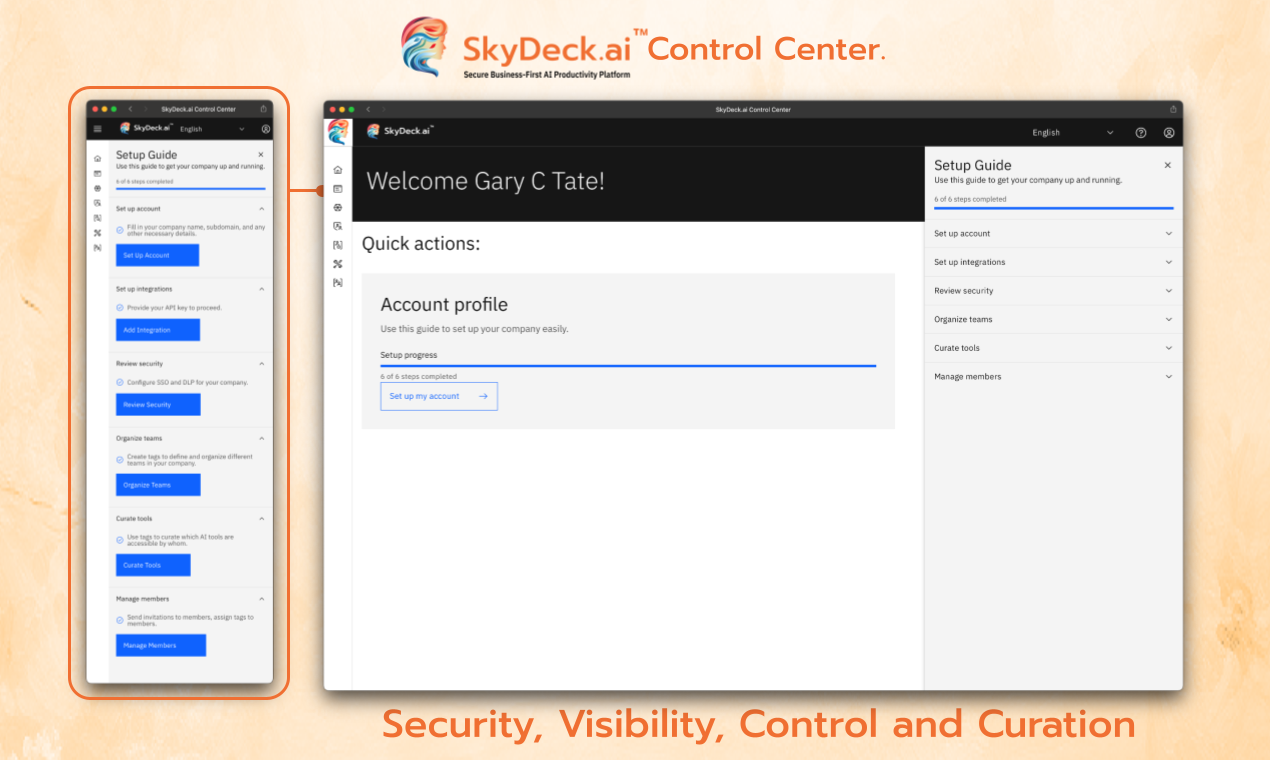Click the 'Curate Tools' button
The image size is (1270, 760).
pos(153,565)
